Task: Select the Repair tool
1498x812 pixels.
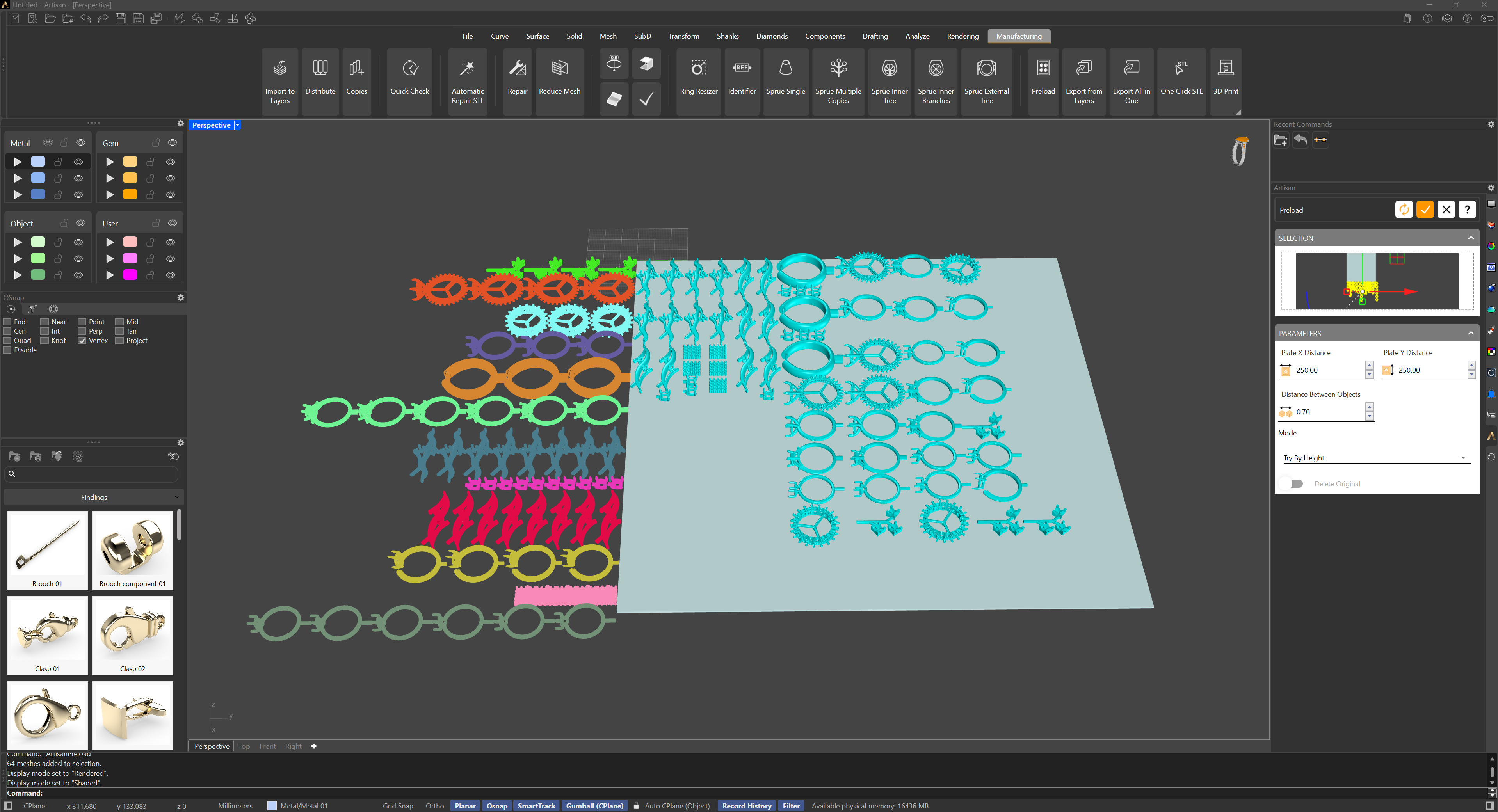Action: coord(517,82)
